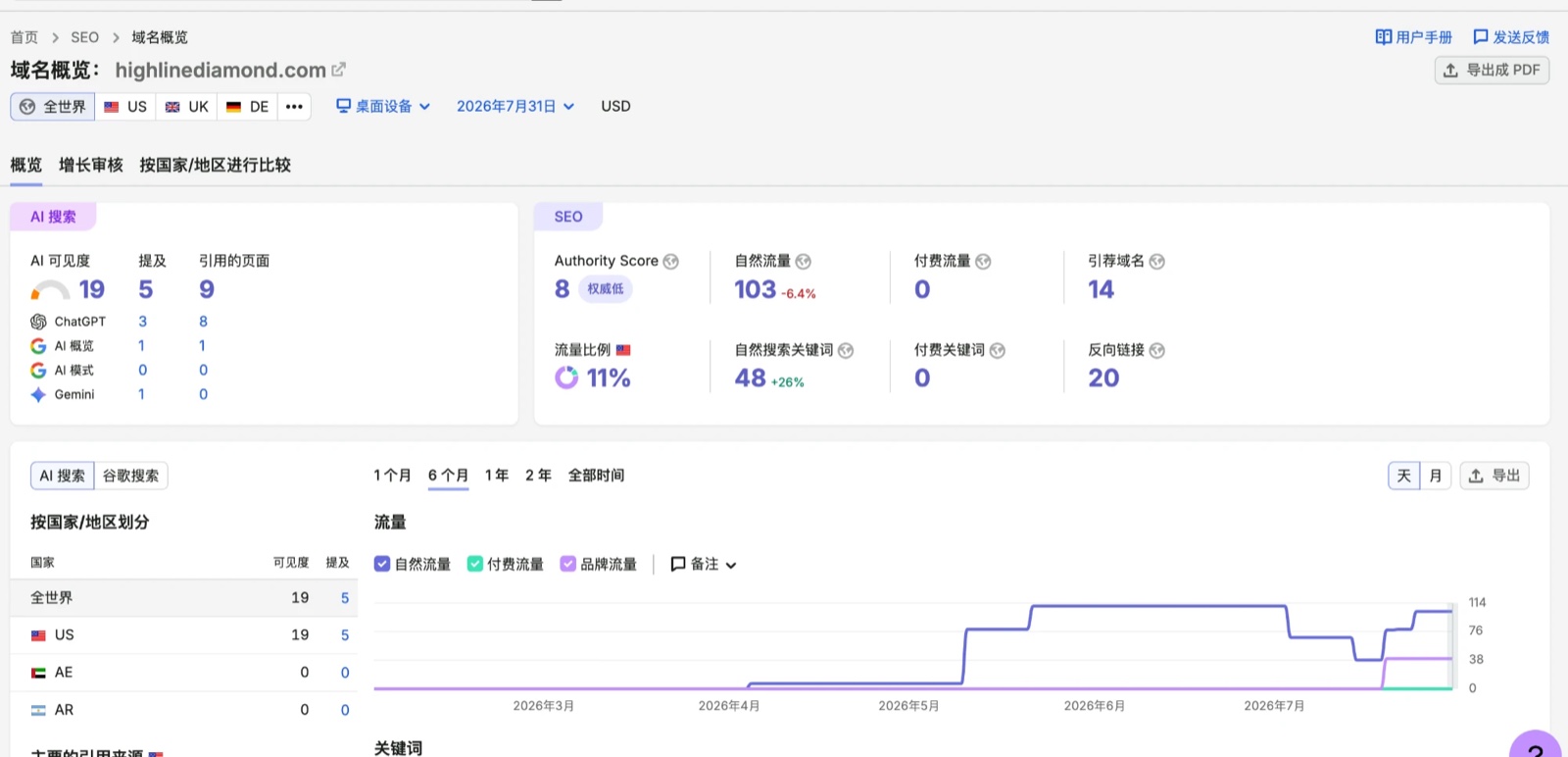
Task: Click 引荐域名 info globe icon
Action: [1157, 262]
